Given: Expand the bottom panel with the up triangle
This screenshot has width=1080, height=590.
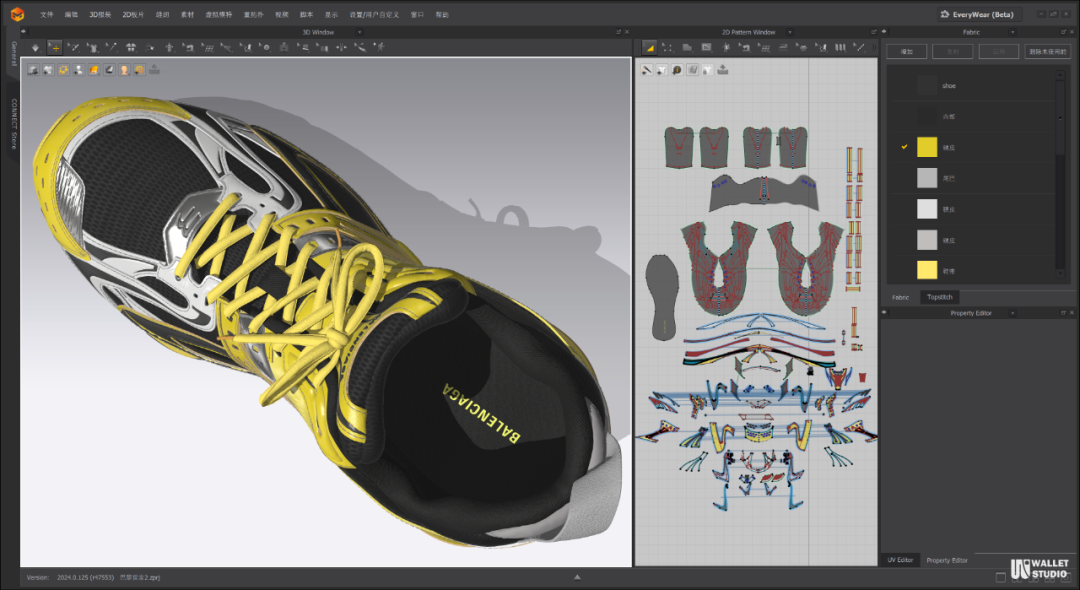Looking at the screenshot, I should click(577, 577).
